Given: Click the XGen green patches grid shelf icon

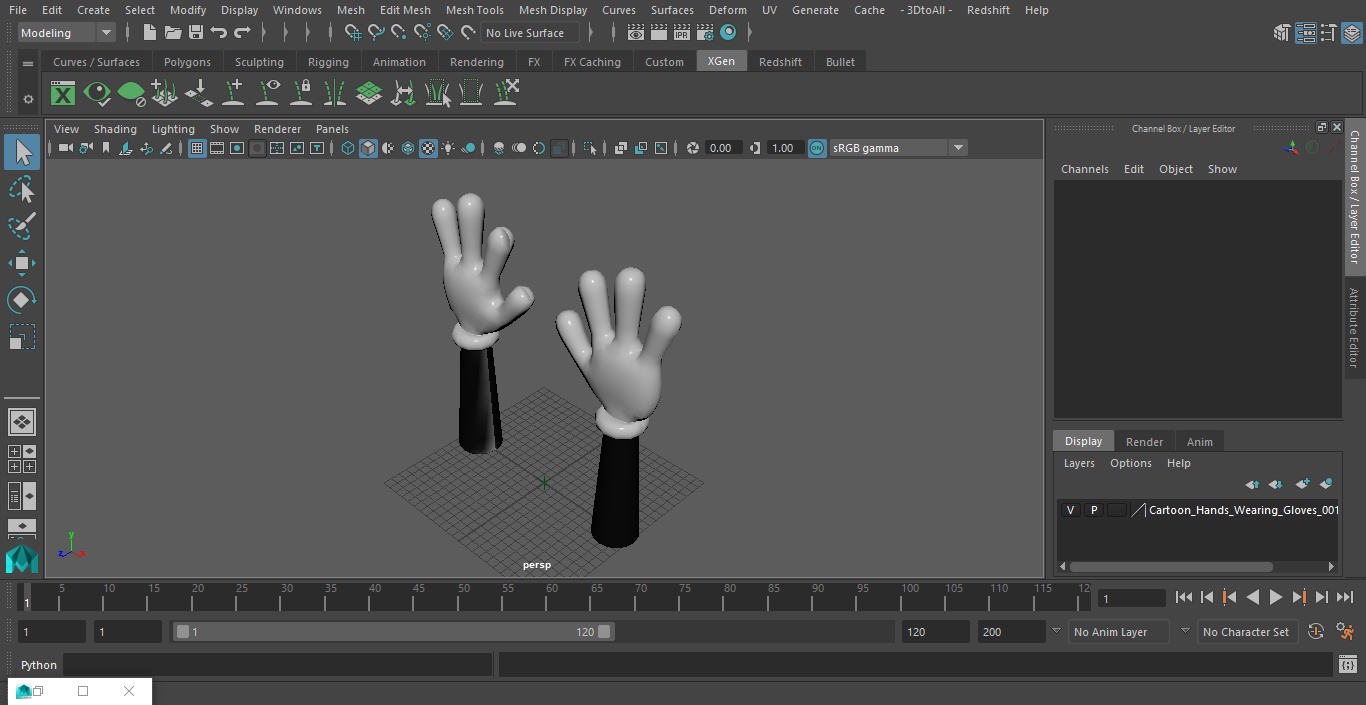Looking at the screenshot, I should coord(369,94).
